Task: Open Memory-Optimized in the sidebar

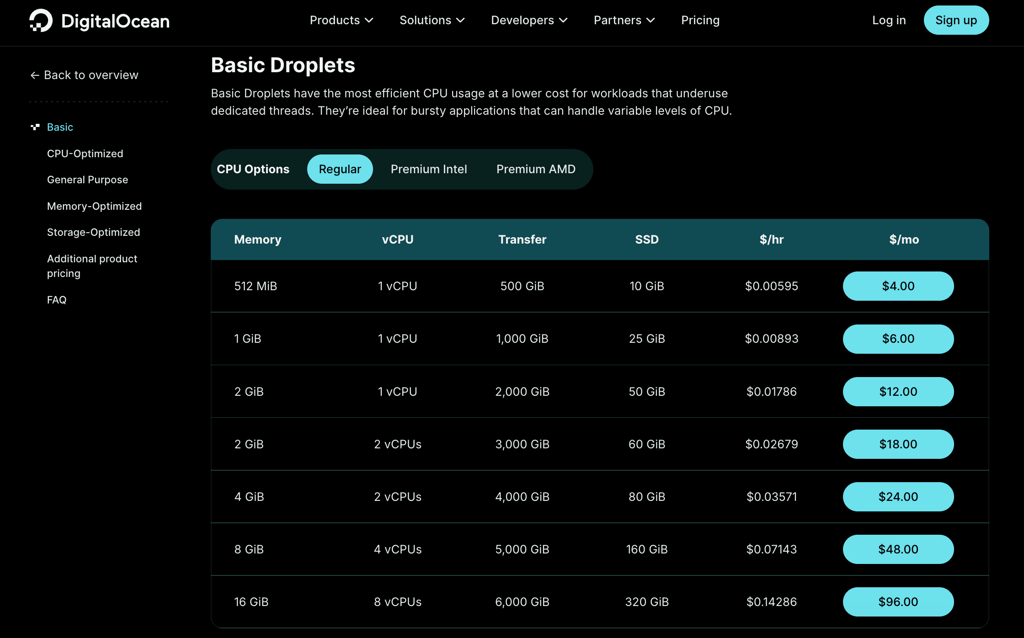Action: pyautogui.click(x=94, y=206)
